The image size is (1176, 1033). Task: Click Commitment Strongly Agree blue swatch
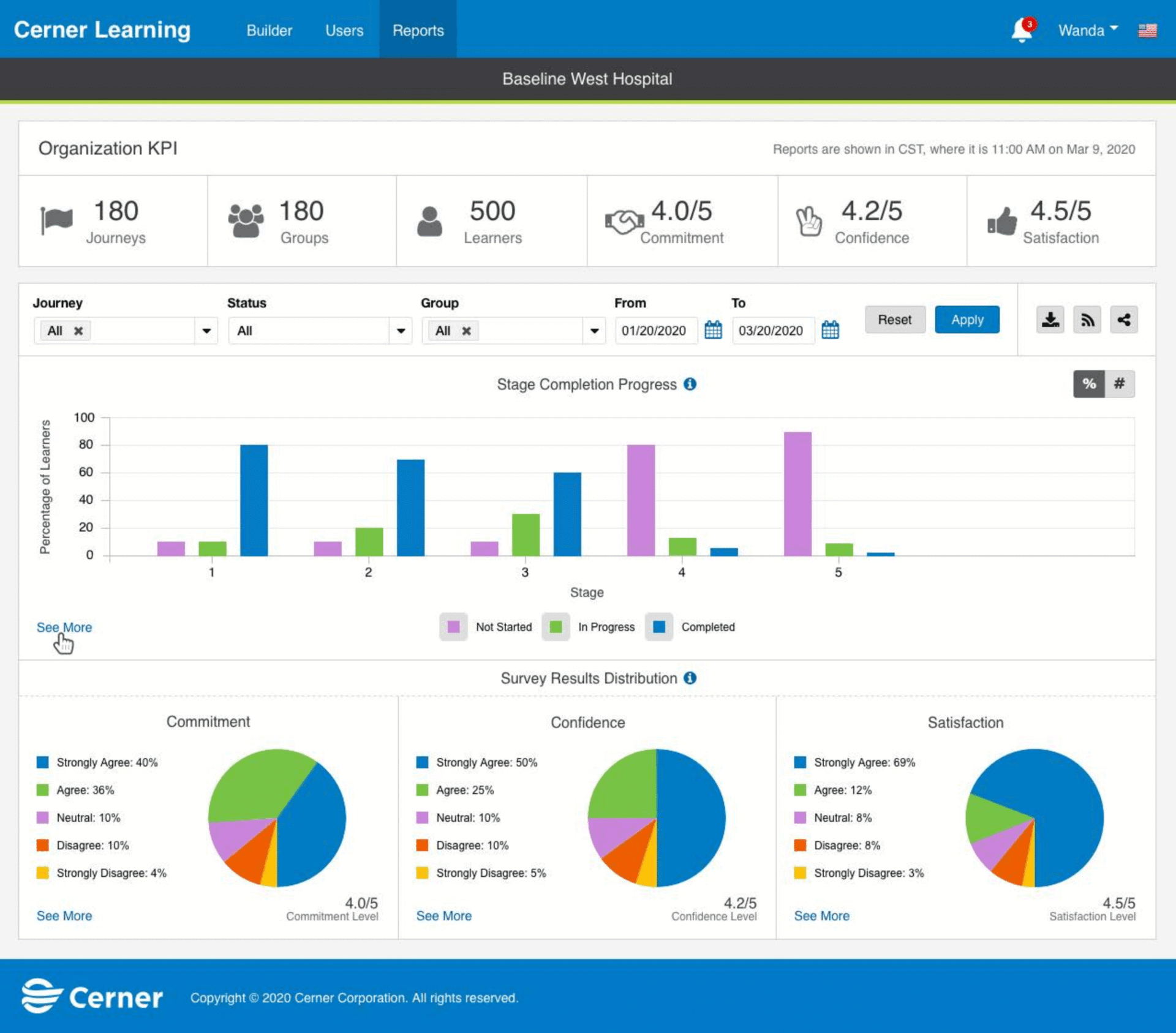(42, 762)
